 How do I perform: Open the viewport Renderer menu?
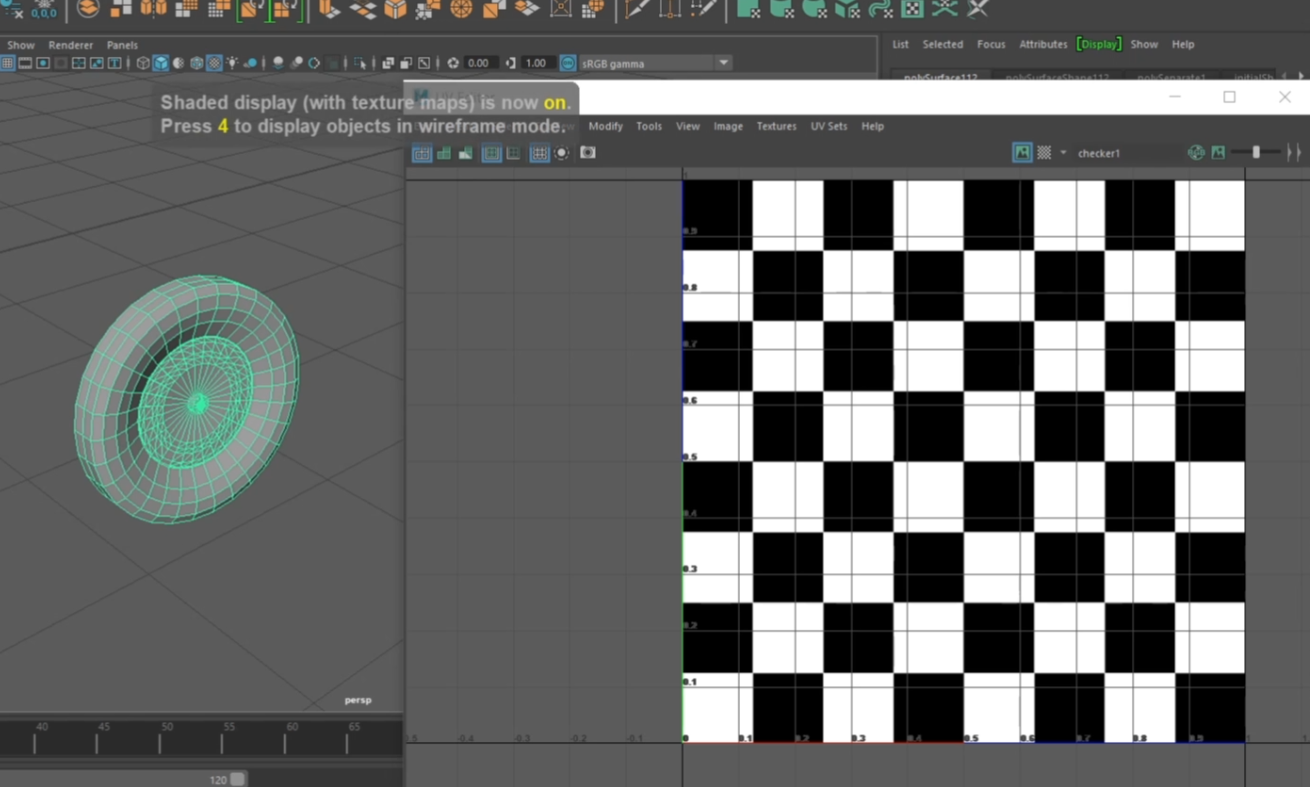[71, 45]
